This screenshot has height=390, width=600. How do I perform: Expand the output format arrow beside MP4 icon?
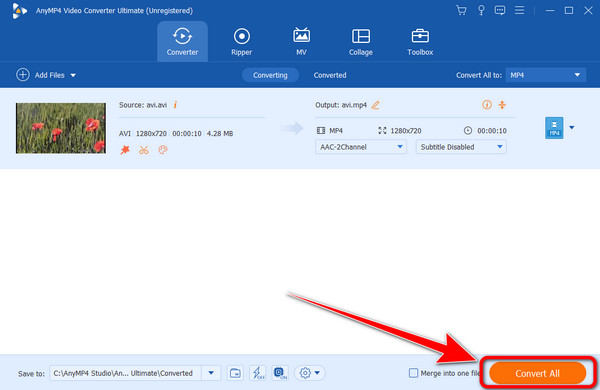point(572,127)
